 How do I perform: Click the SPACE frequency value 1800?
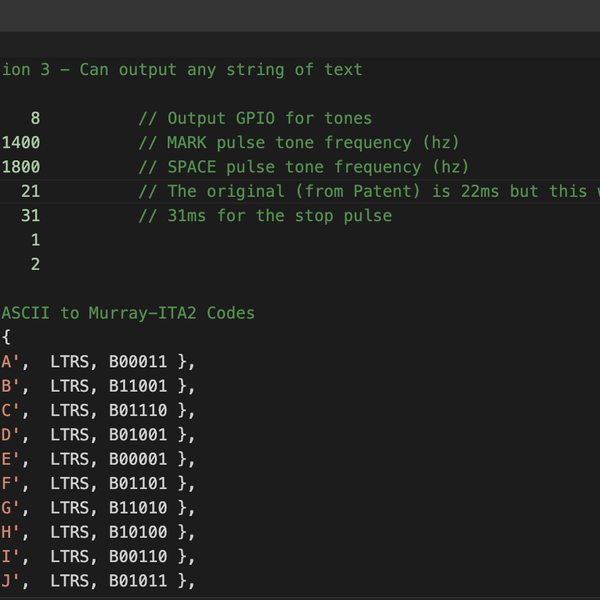[x=21, y=167]
